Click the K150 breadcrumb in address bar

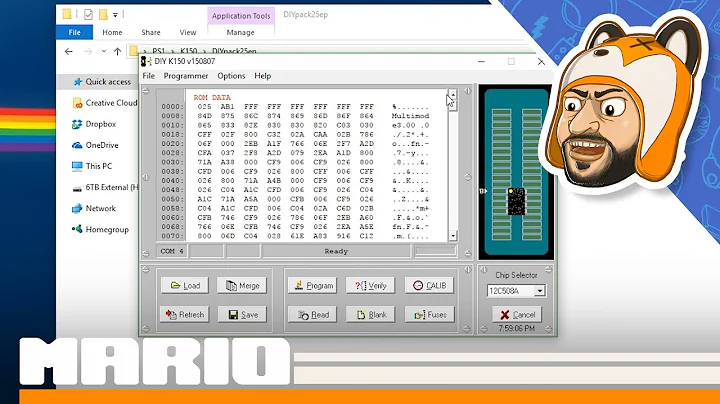coord(189,51)
